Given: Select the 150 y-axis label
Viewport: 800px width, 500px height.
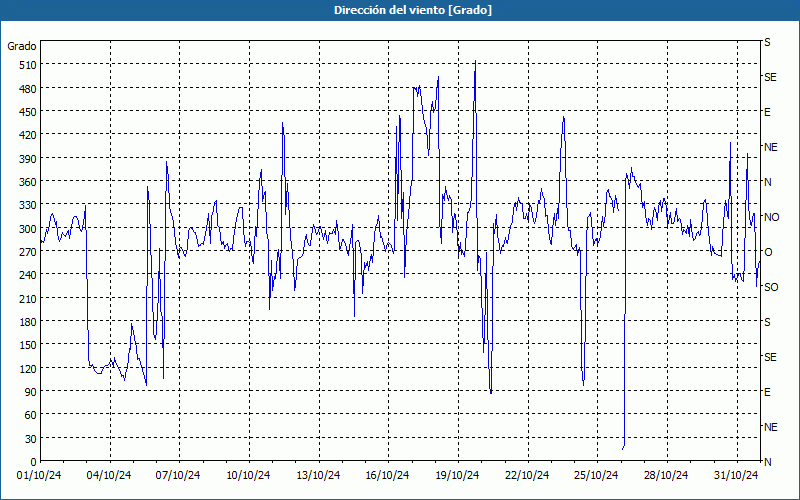Looking at the screenshot, I should click(x=27, y=345).
